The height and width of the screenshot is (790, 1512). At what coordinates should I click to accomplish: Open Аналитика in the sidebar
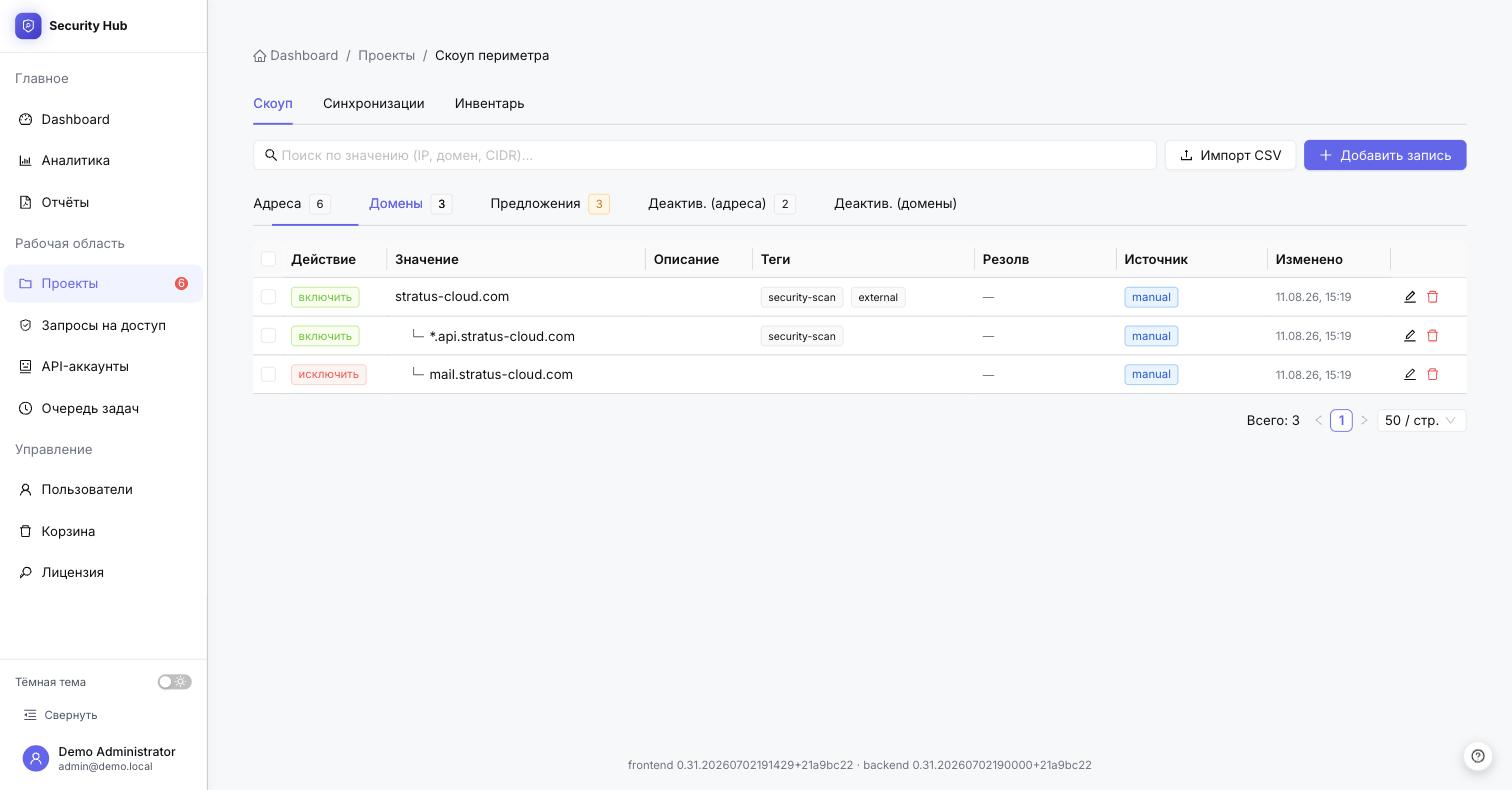[x=103, y=160]
